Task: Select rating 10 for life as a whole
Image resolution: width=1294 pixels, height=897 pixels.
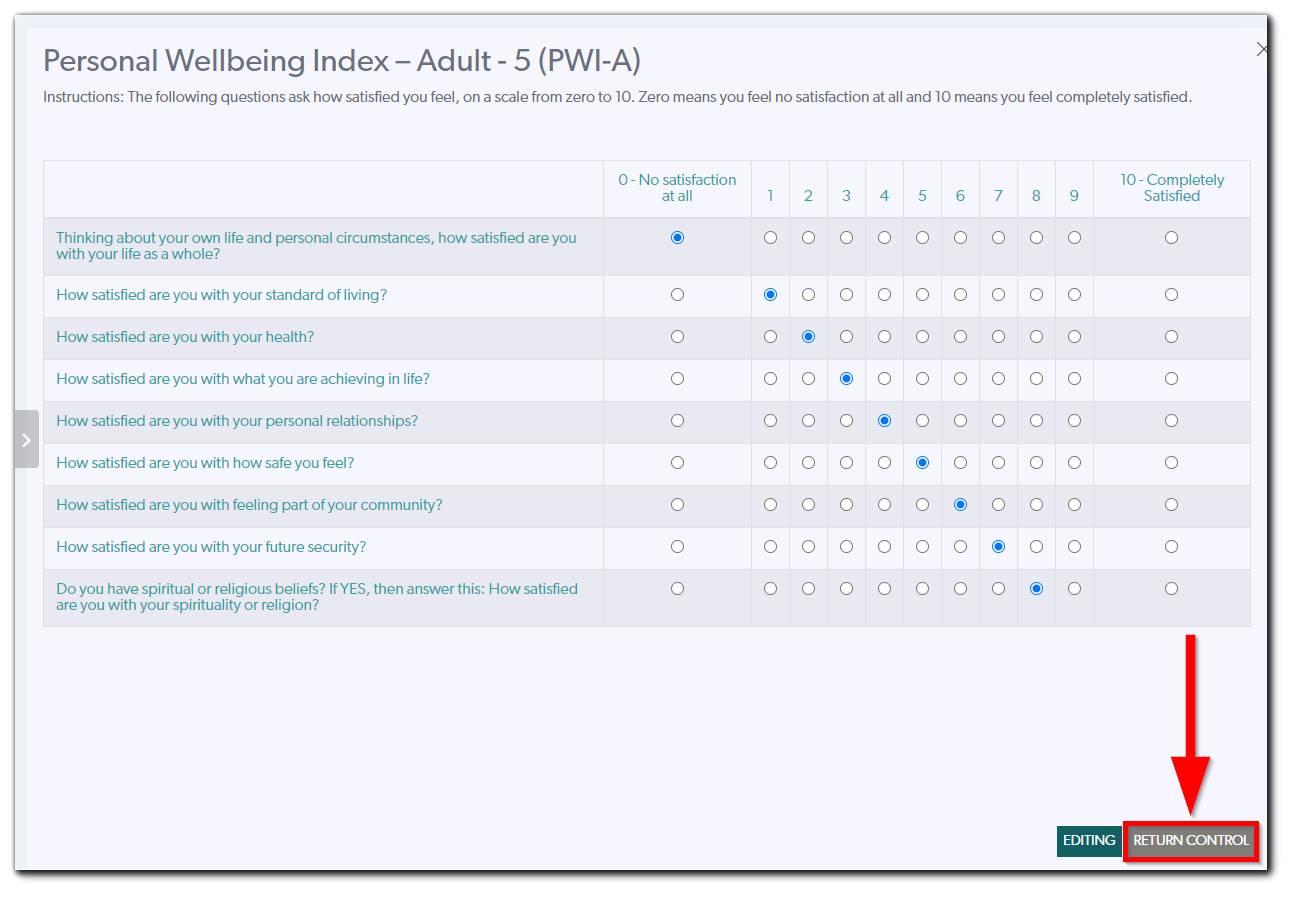Action: pyautogui.click(x=1171, y=237)
